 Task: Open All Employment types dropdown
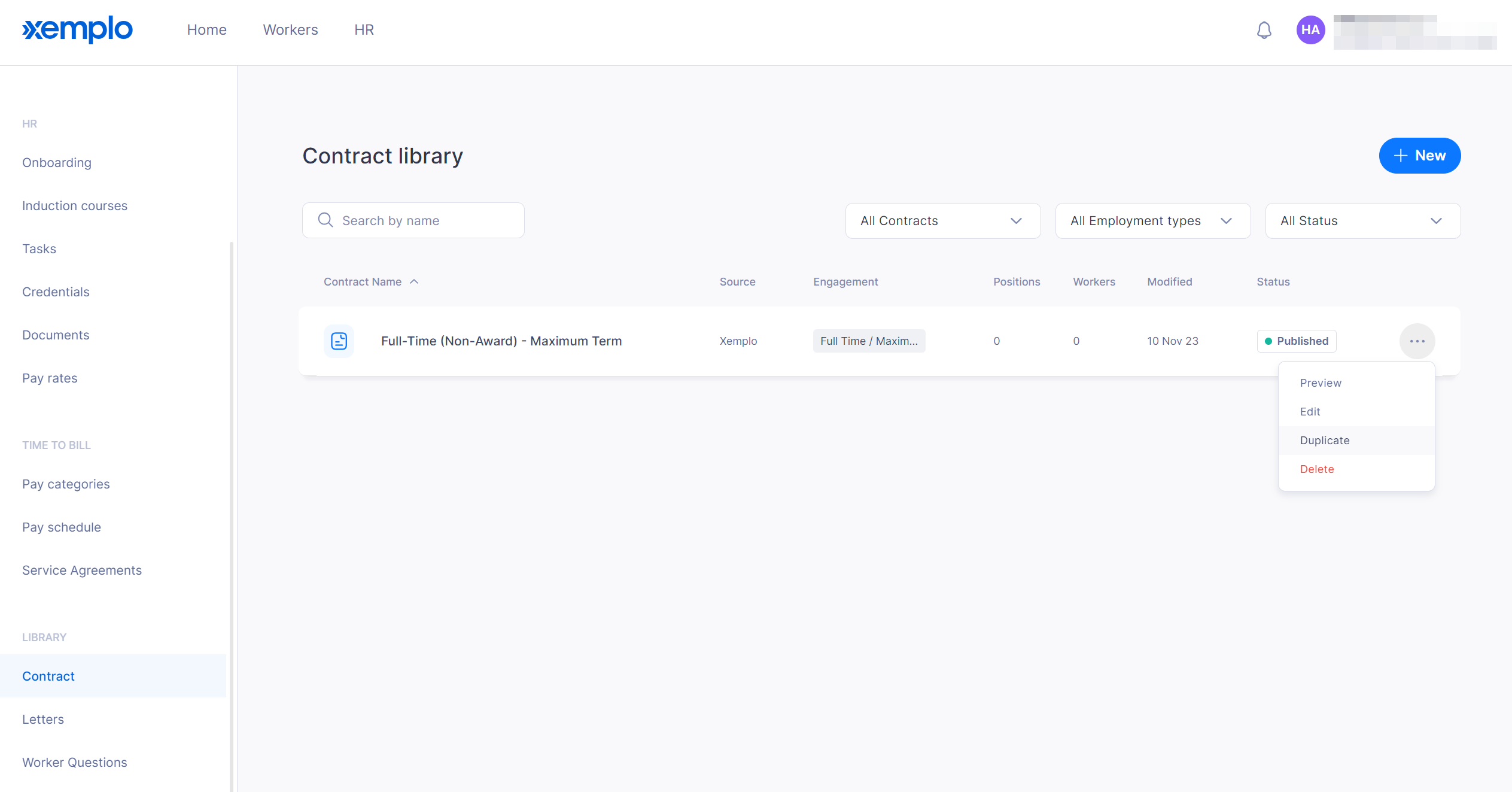coord(1152,221)
